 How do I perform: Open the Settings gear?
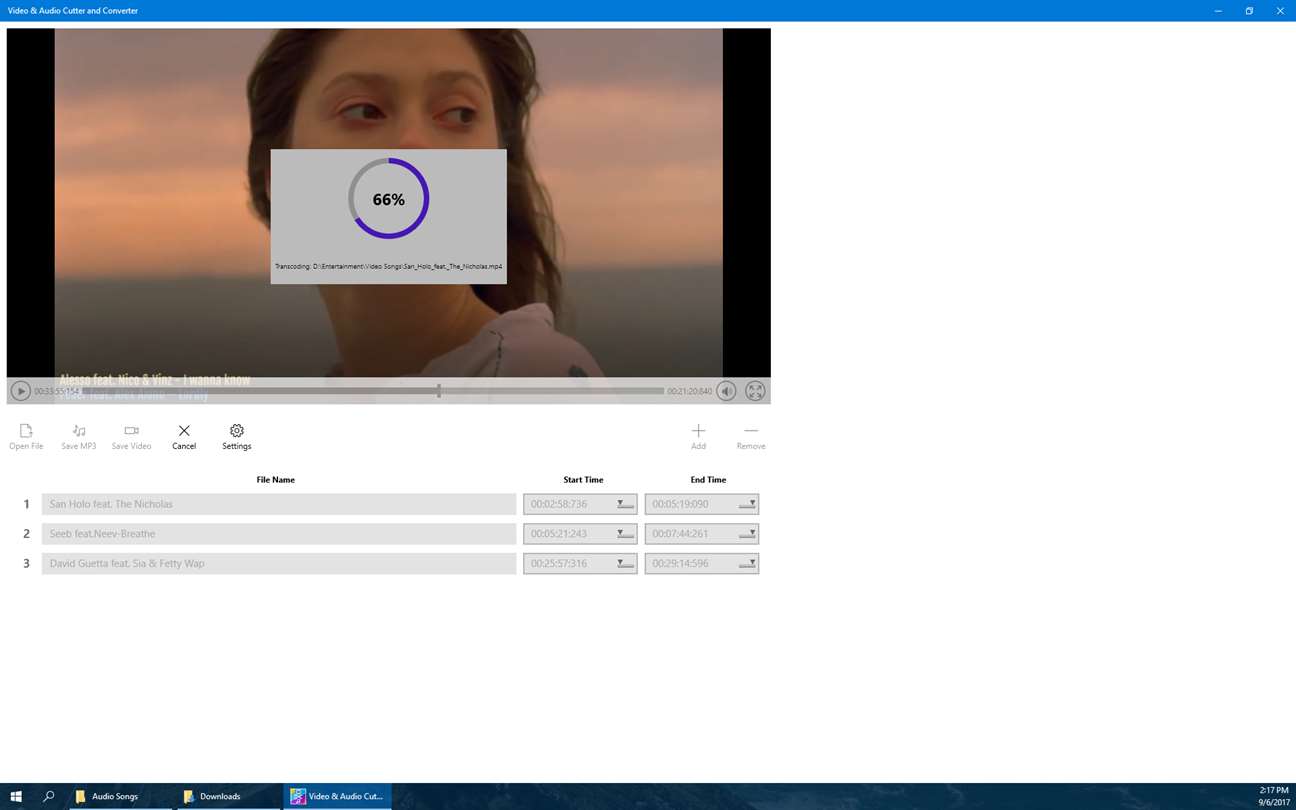click(237, 436)
